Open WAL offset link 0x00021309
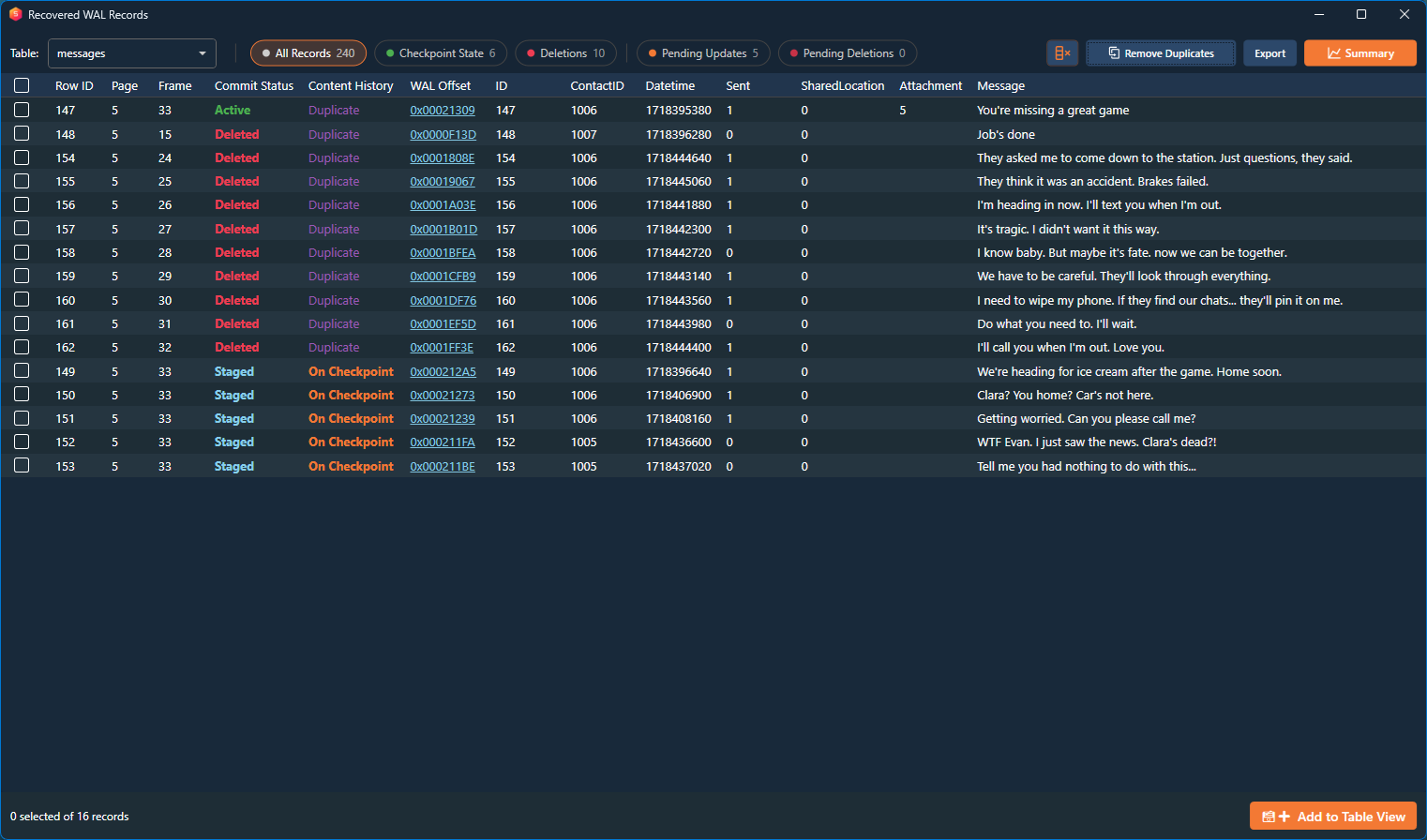This screenshot has width=1427, height=840. 443,110
